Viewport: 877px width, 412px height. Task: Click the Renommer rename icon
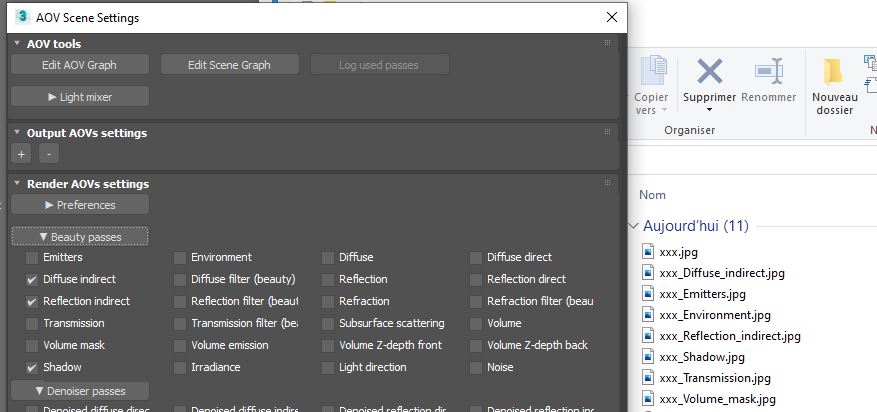[x=769, y=70]
